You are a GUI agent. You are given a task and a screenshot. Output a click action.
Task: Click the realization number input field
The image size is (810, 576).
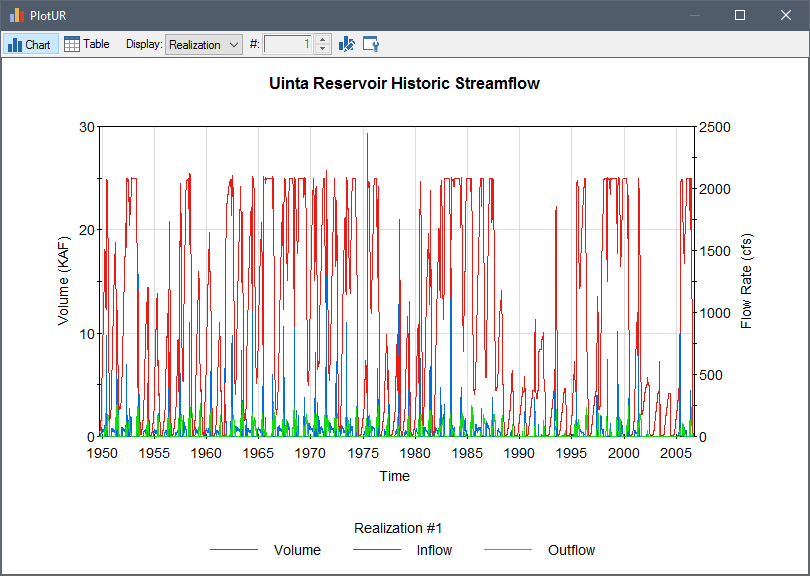pos(288,44)
